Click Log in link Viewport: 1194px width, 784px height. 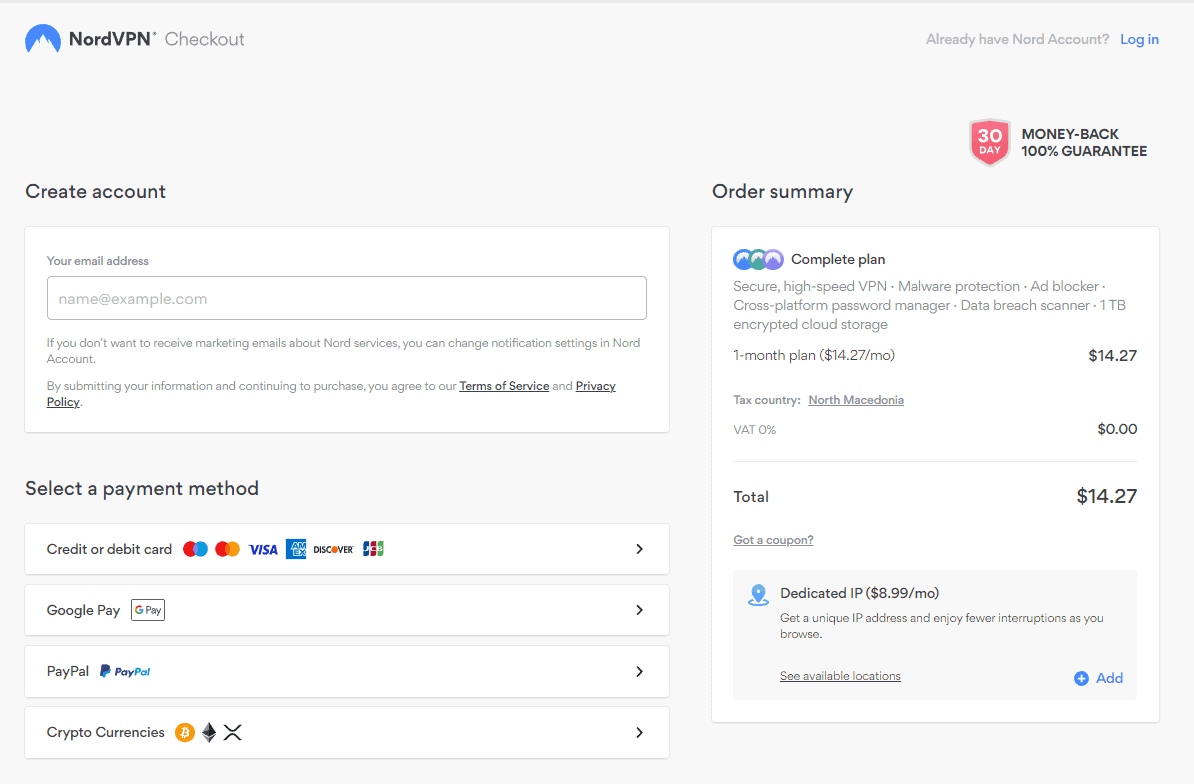(x=1139, y=40)
